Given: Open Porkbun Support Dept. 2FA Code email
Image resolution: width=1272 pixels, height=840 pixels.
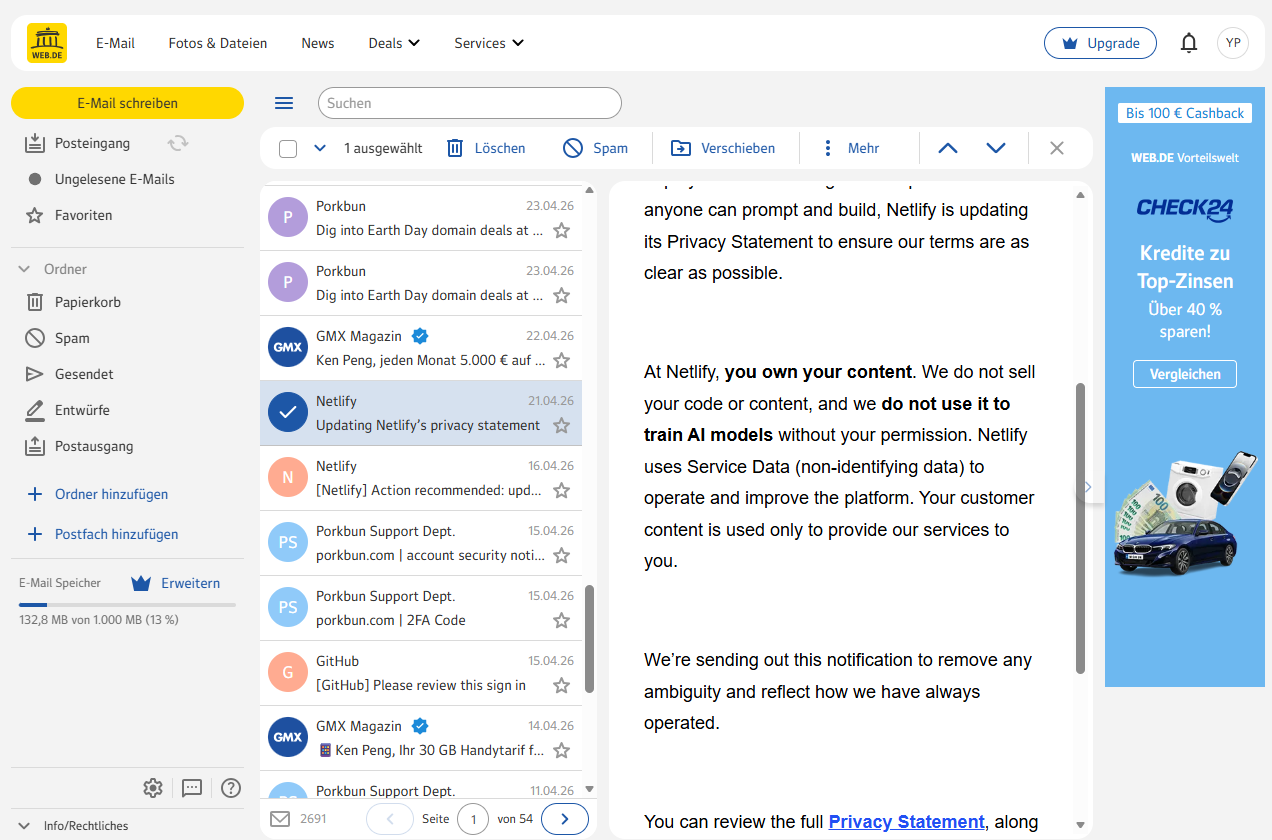Looking at the screenshot, I should pos(421,608).
